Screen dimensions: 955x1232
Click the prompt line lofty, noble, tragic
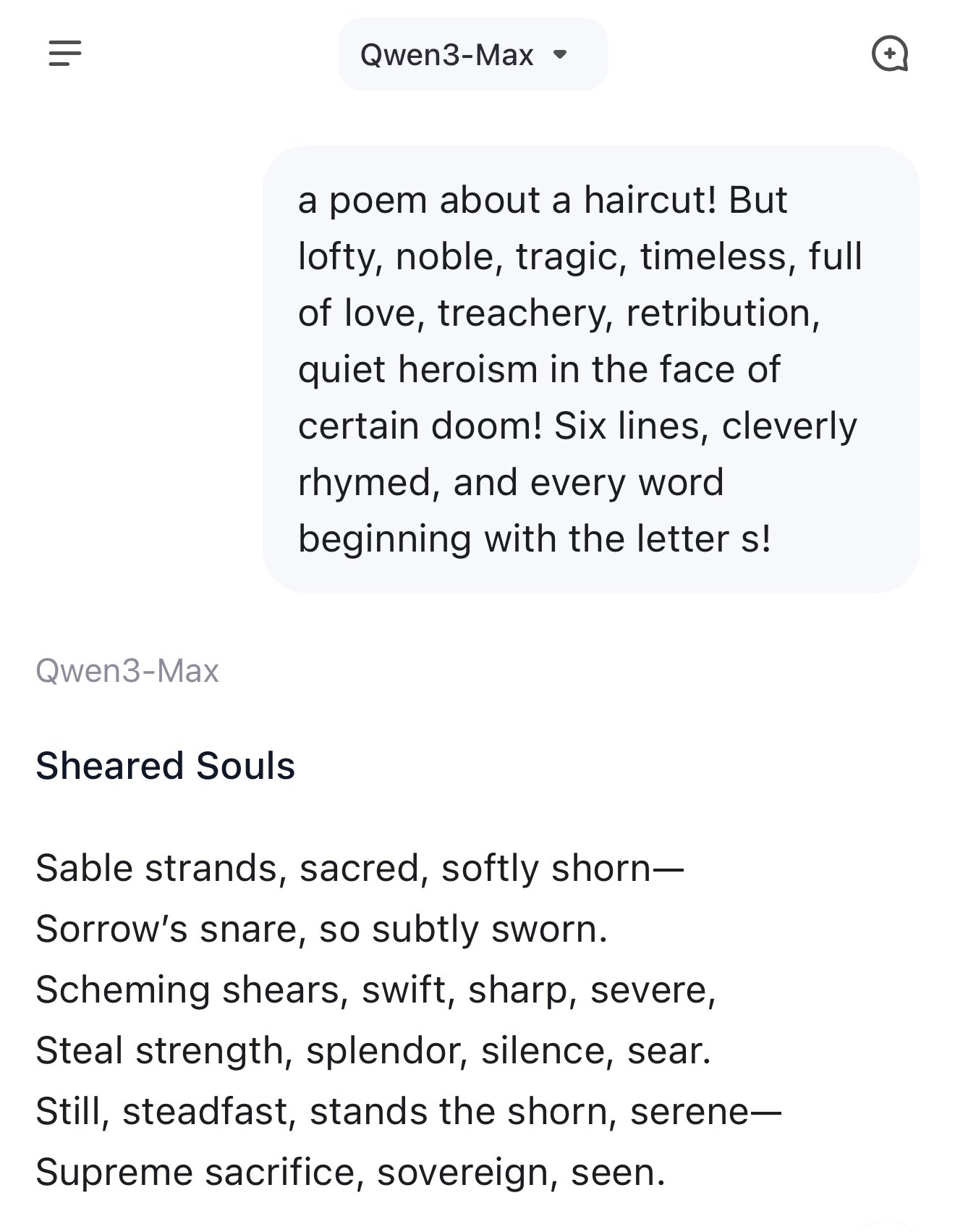pyautogui.click(x=580, y=256)
